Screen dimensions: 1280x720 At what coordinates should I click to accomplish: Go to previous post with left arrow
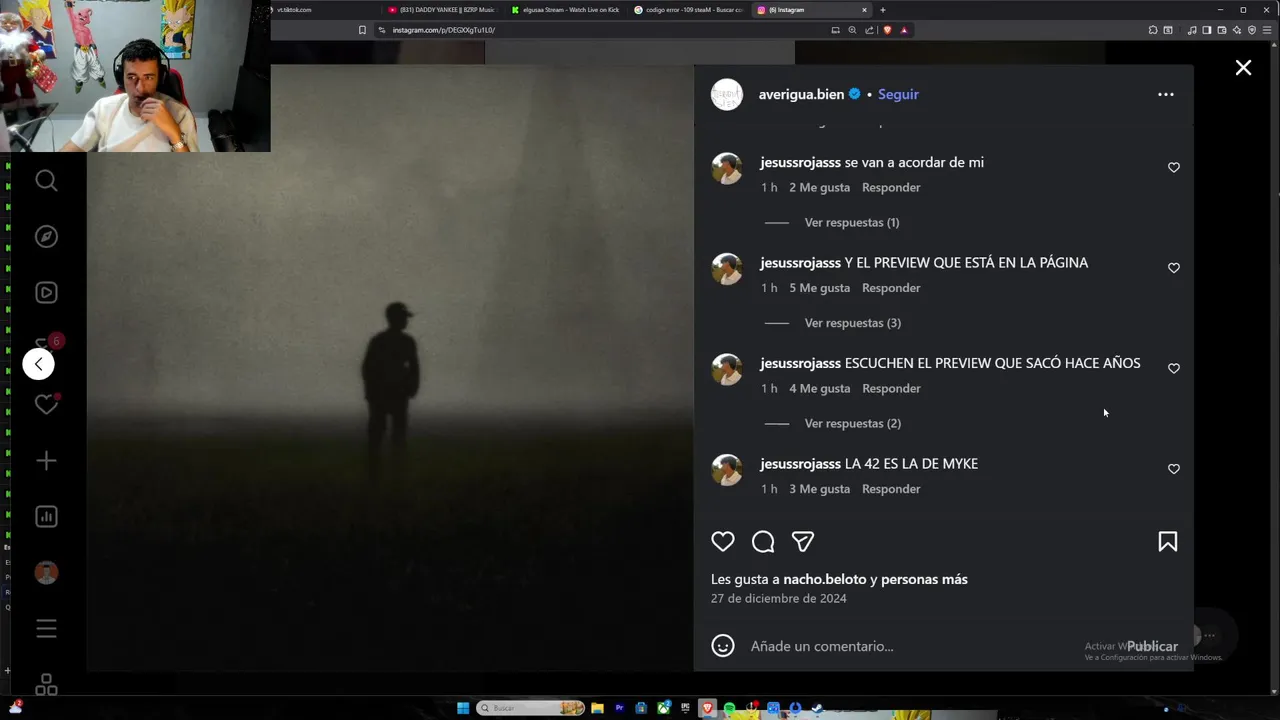click(38, 364)
